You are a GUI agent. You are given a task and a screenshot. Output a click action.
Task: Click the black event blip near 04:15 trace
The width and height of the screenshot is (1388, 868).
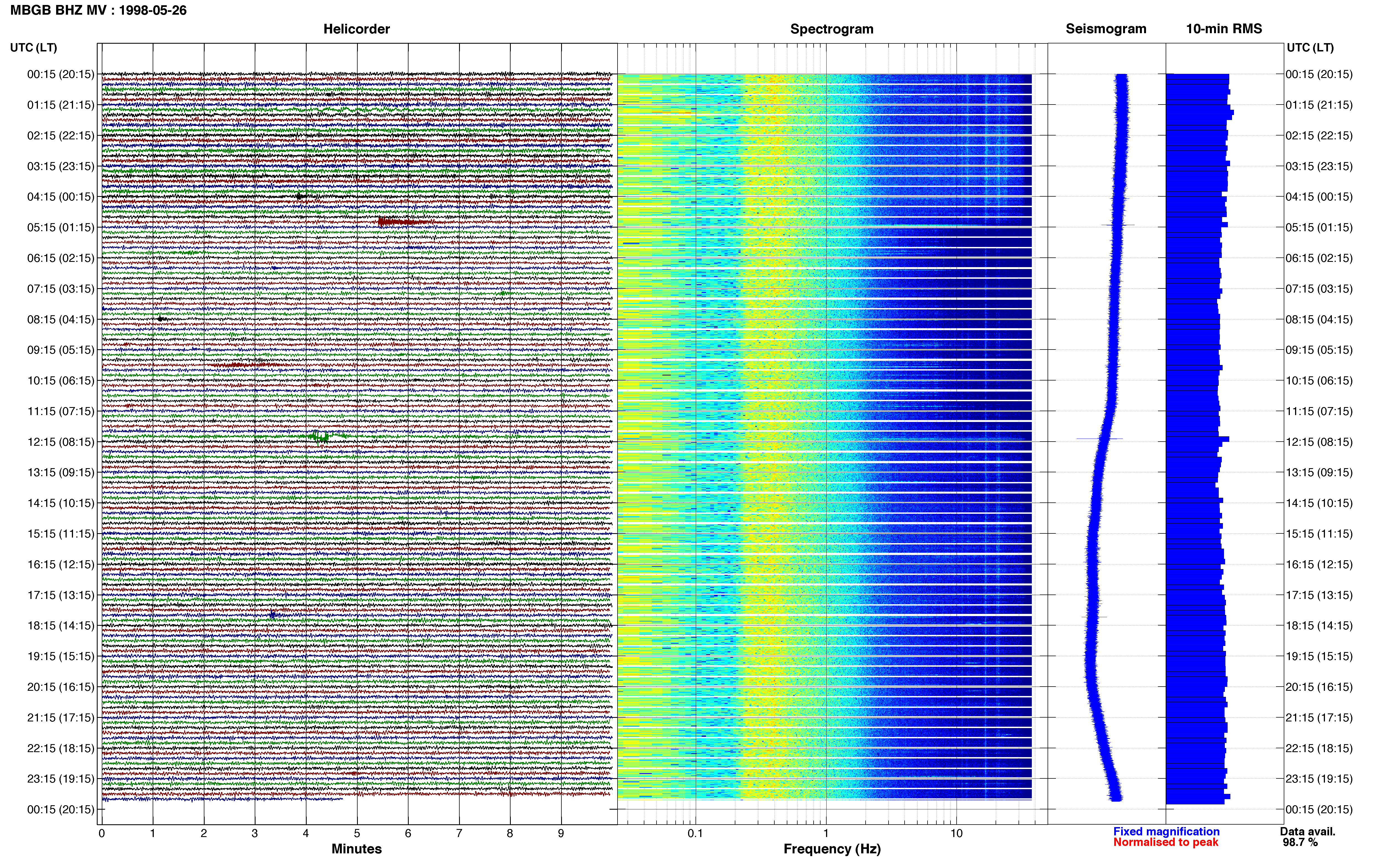point(300,196)
